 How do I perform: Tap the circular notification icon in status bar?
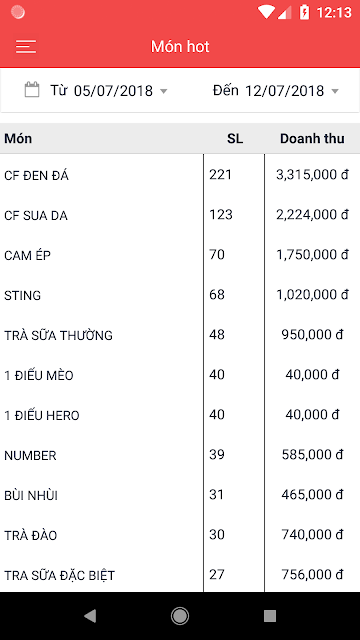(x=18, y=12)
